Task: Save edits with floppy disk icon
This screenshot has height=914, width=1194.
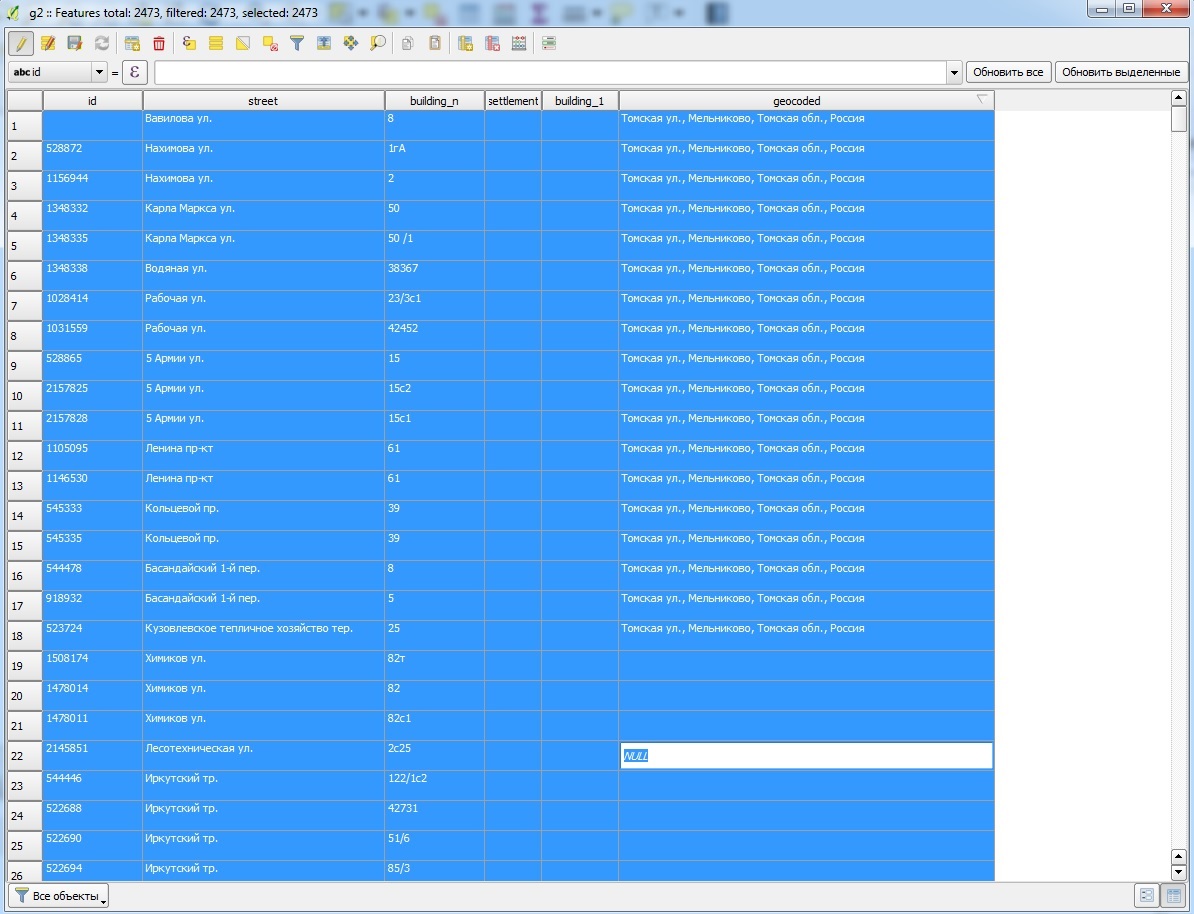Action: 75,43
